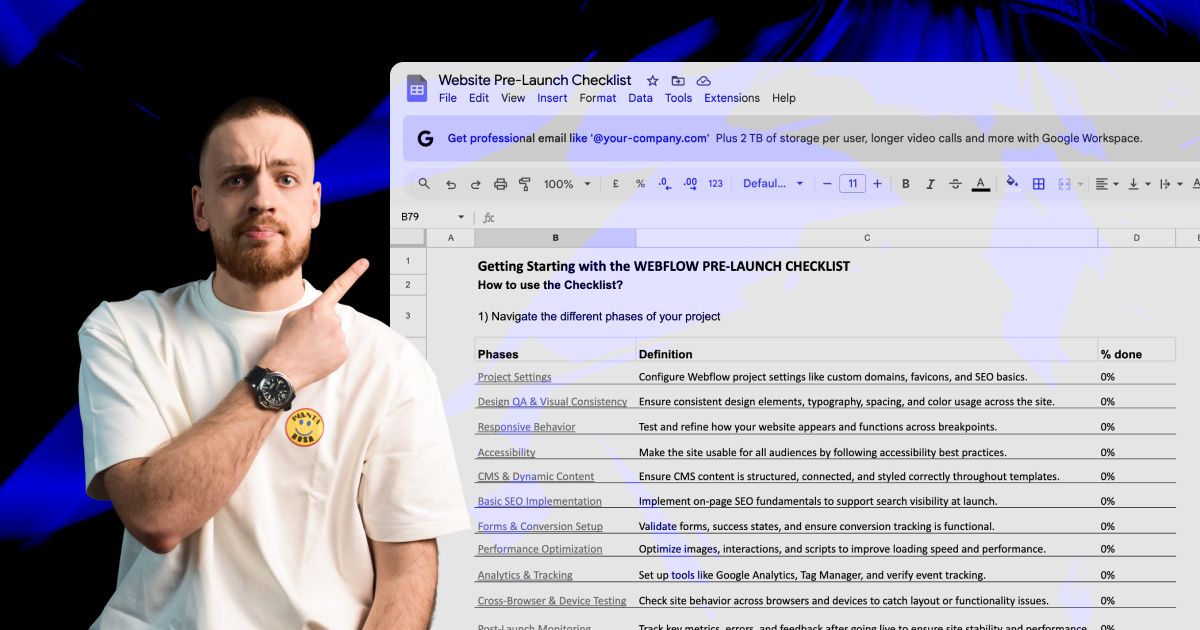Image resolution: width=1200 pixels, height=630 pixels.
Task: Click the redo arrow
Action: [476, 184]
